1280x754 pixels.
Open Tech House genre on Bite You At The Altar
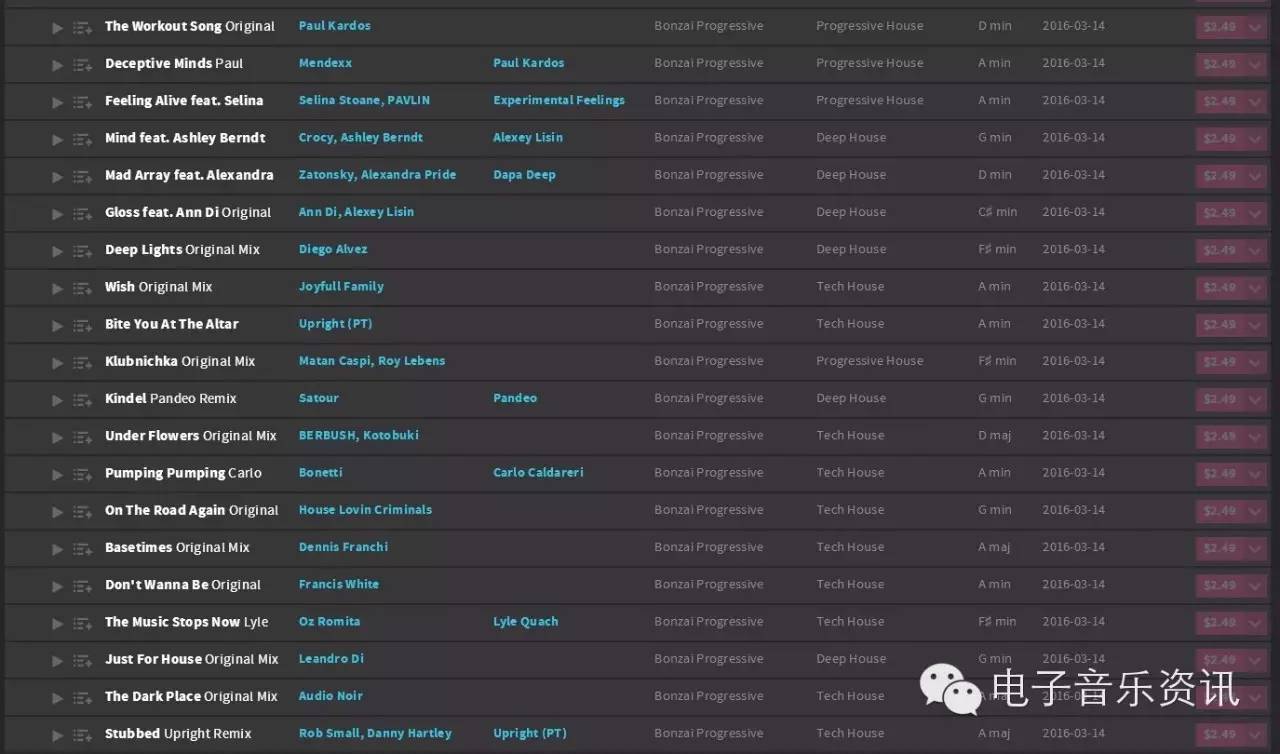click(x=850, y=324)
